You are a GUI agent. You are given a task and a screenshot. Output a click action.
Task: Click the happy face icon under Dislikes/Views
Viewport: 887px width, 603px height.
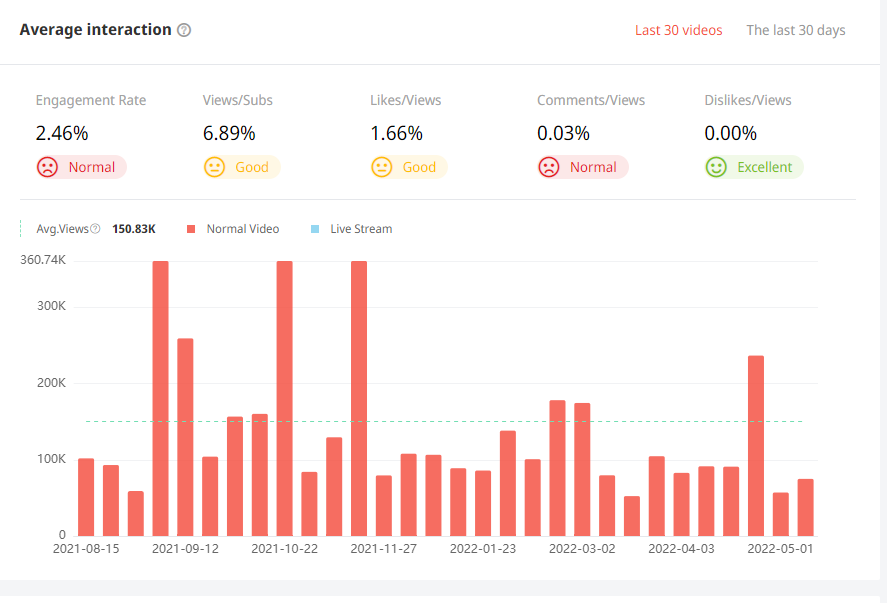[715, 167]
